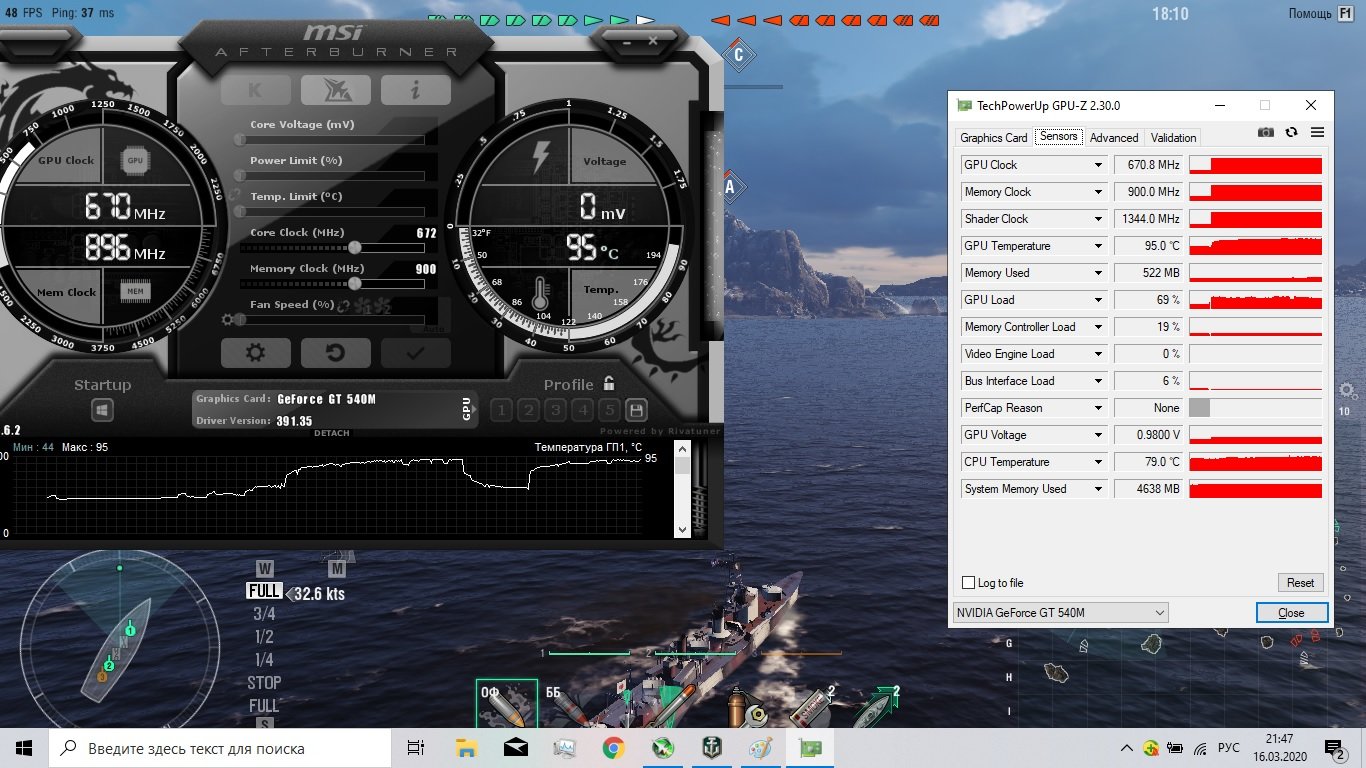This screenshot has height=768, width=1366.
Task: Switch to GPU-Z Advanced tab
Action: click(1114, 138)
